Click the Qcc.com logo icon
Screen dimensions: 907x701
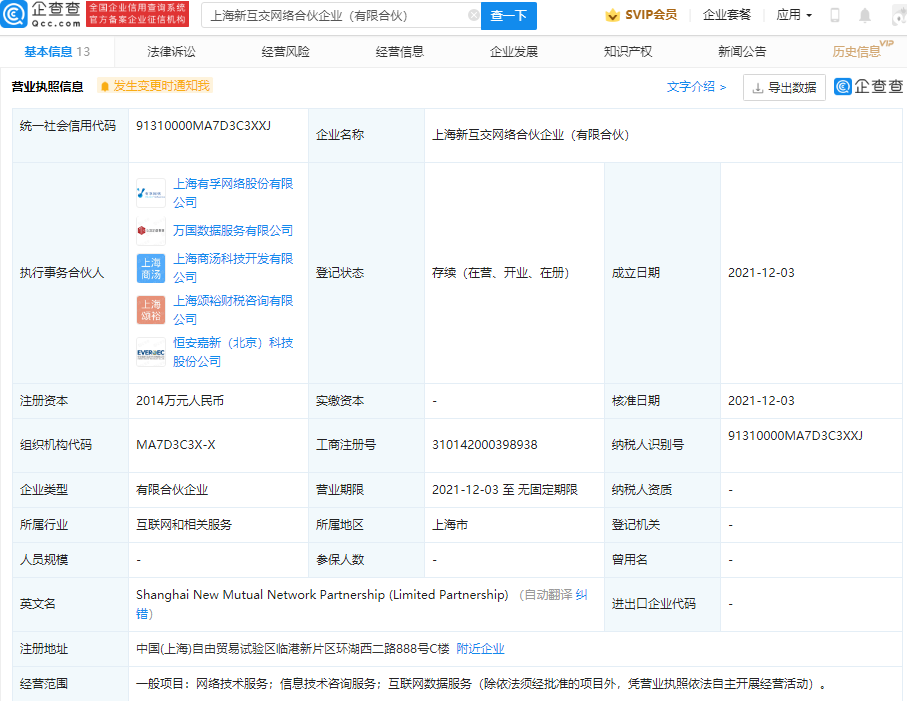(x=14, y=14)
